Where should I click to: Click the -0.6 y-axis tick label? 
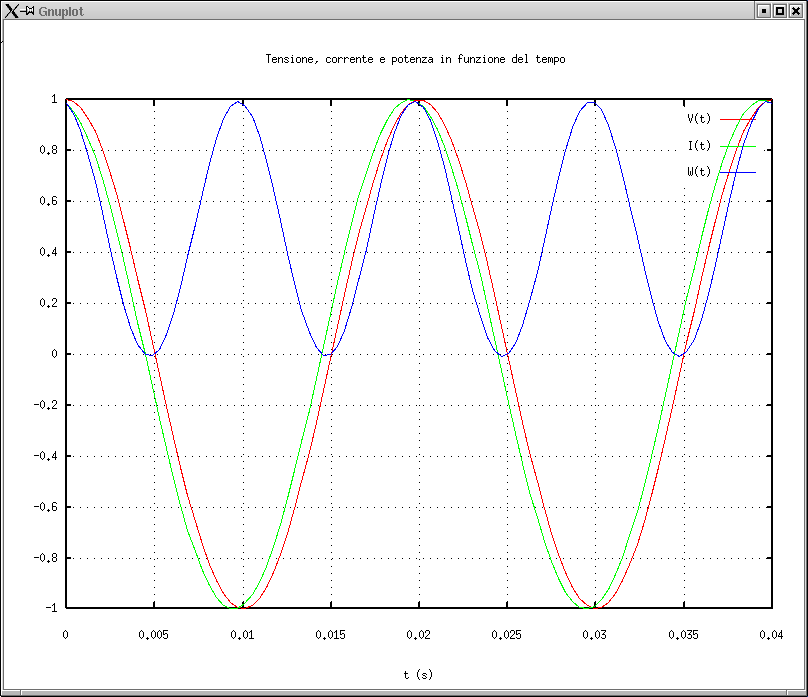[x=44, y=507]
